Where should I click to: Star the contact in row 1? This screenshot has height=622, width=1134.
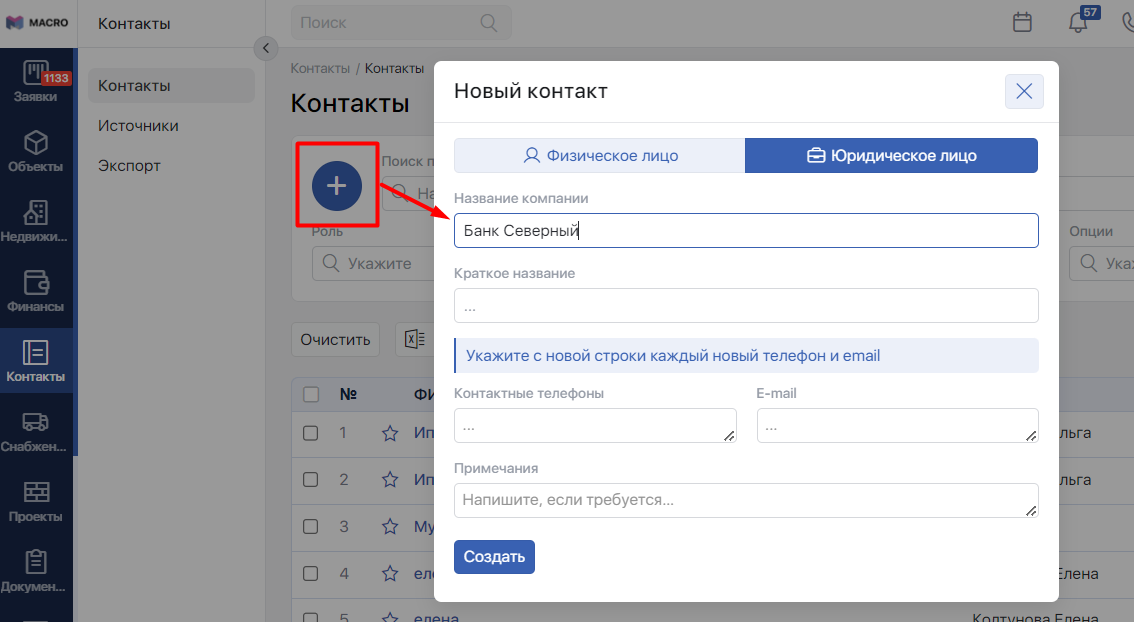[390, 433]
